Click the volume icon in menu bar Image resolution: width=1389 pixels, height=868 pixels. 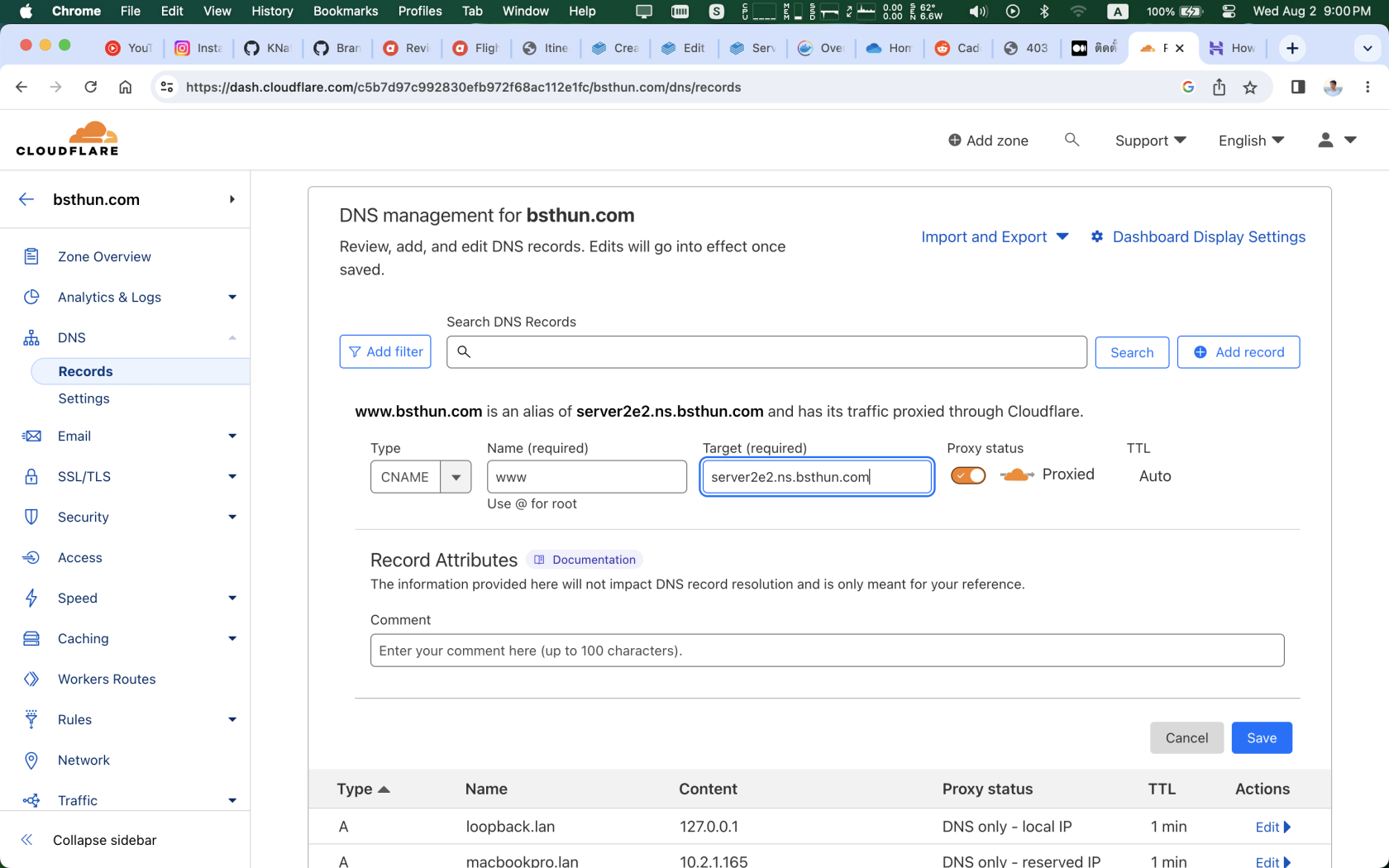[x=978, y=11]
